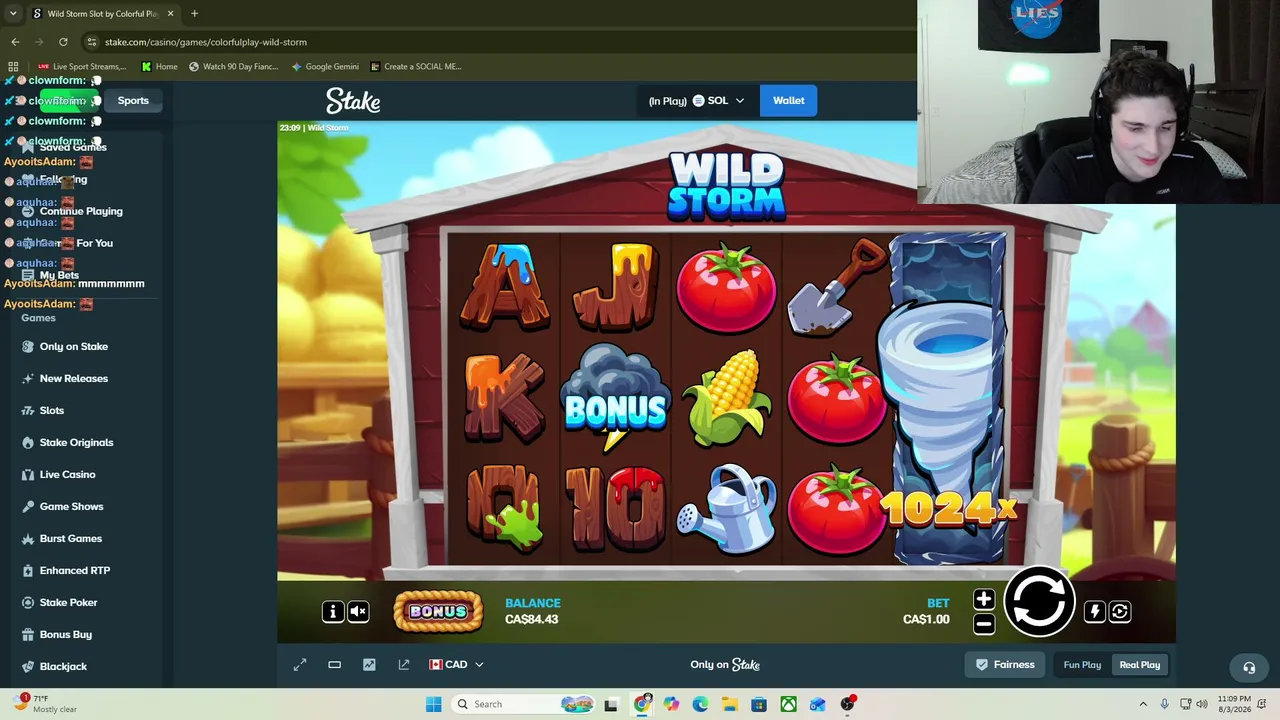Open the volume control in system tray
This screenshot has height=720, width=1280.
click(x=1202, y=704)
